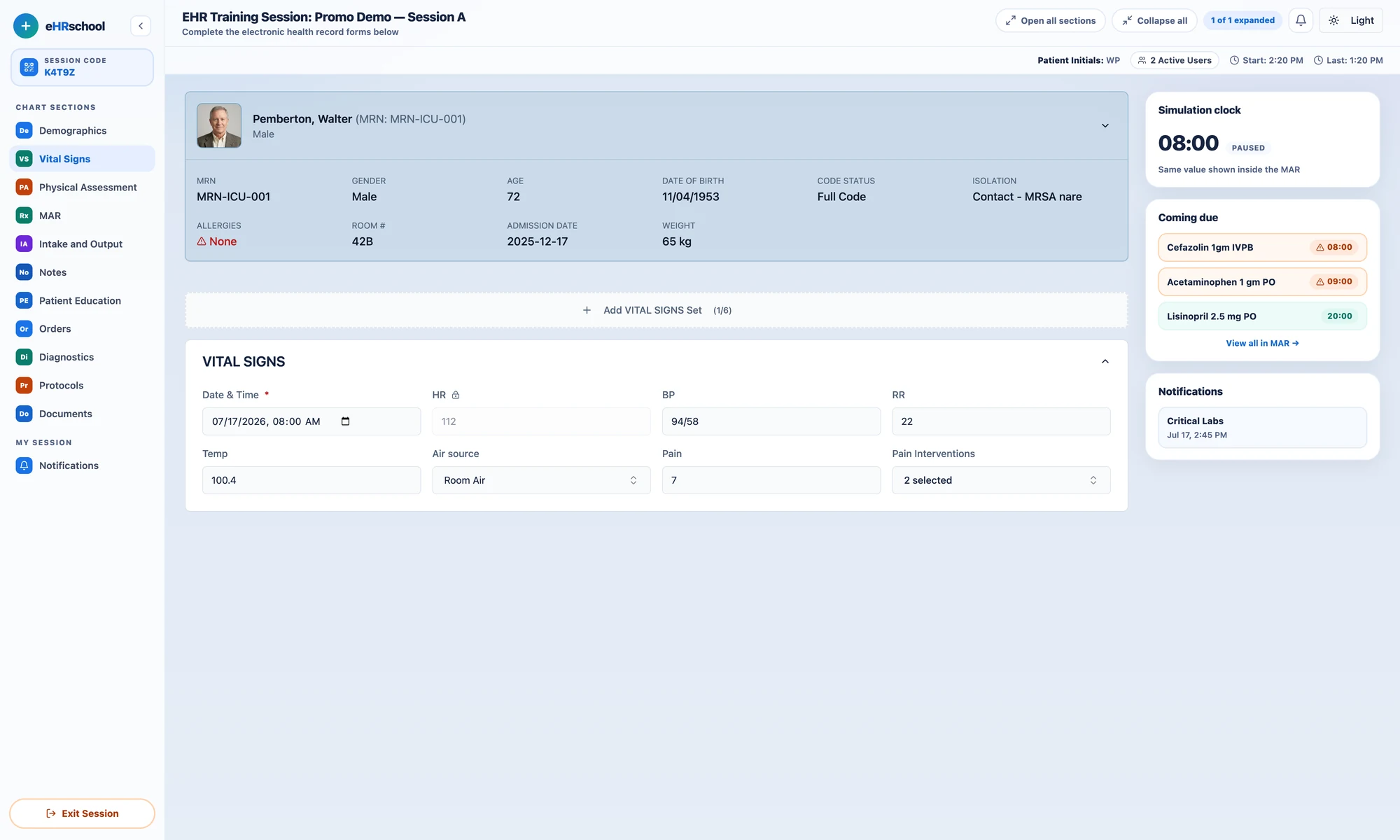Open Patient Education via its PE icon
This screenshot has height=840, width=1400.
pyautogui.click(x=24, y=300)
